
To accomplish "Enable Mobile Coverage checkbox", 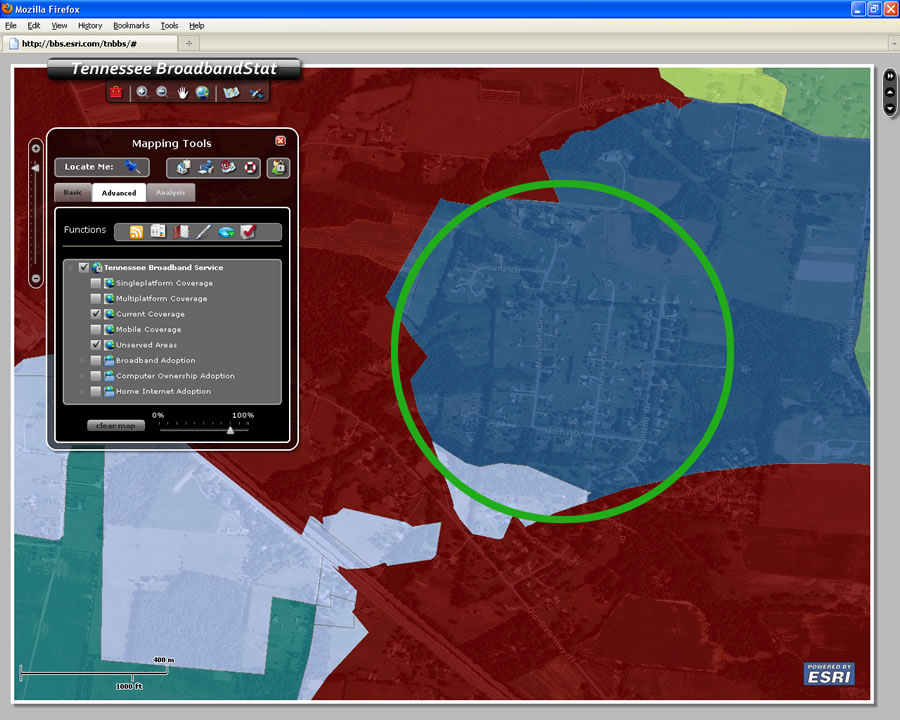I will 96,330.
